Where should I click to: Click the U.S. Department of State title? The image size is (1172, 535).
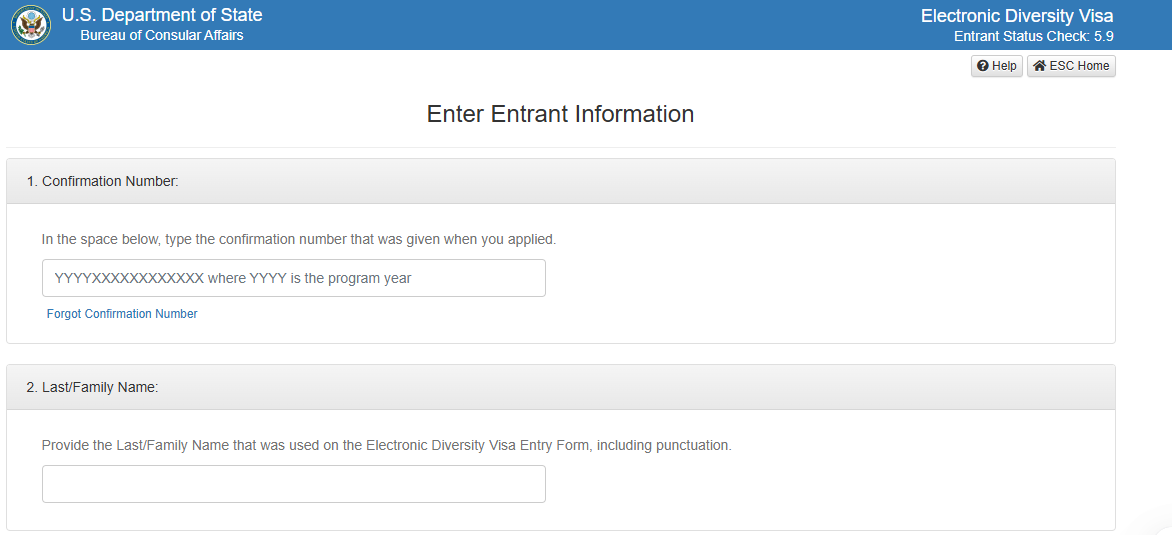162,15
